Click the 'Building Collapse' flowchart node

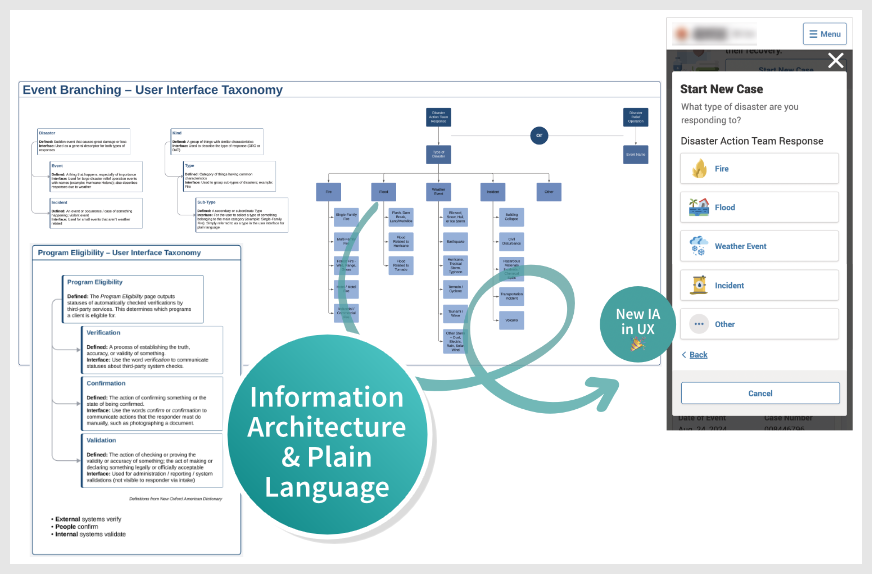tap(511, 217)
